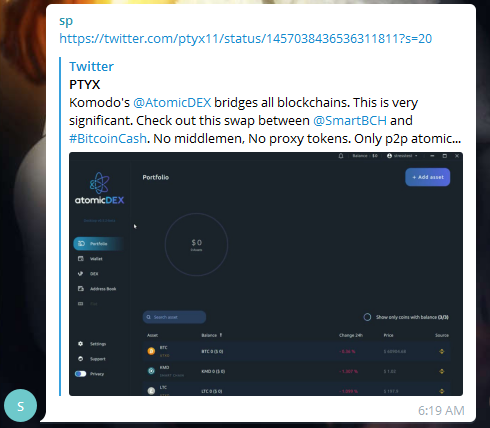Open the @AtomicDEX mention
Image resolution: width=490 pixels, height=428 pixels.
point(172,103)
